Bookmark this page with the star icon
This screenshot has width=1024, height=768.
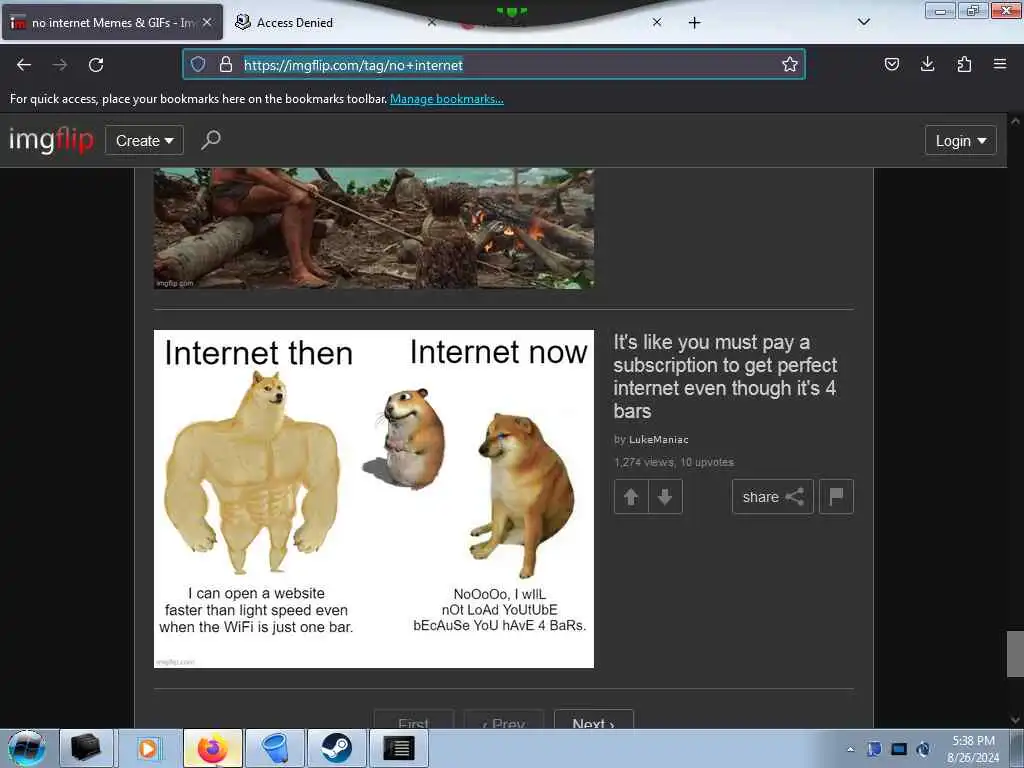pyautogui.click(x=790, y=64)
